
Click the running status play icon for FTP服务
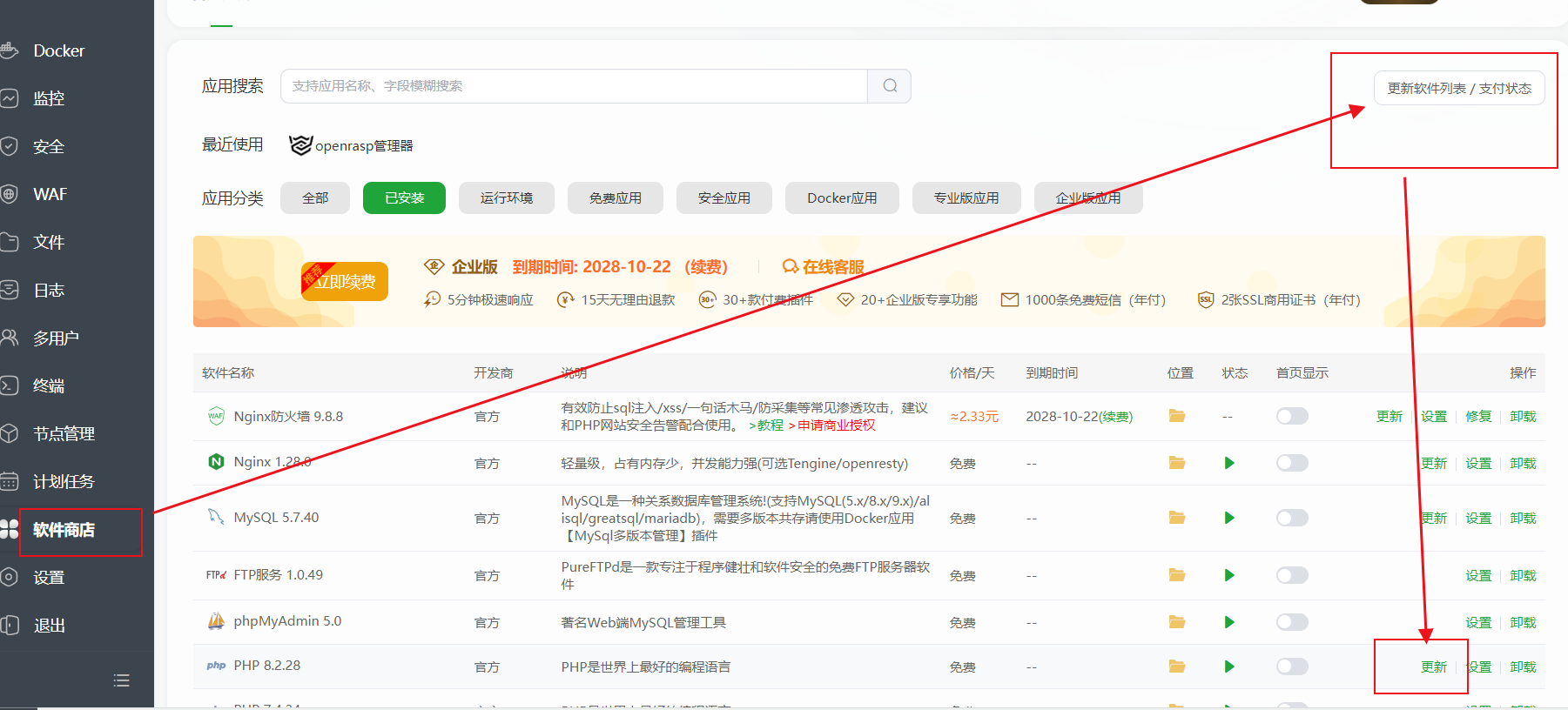point(1229,575)
